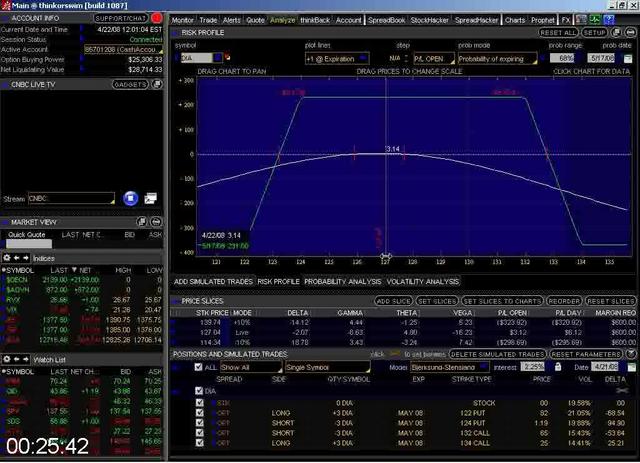Image resolution: width=640 pixels, height=463 pixels.
Task: Click the GADGETS button
Action: point(130,85)
